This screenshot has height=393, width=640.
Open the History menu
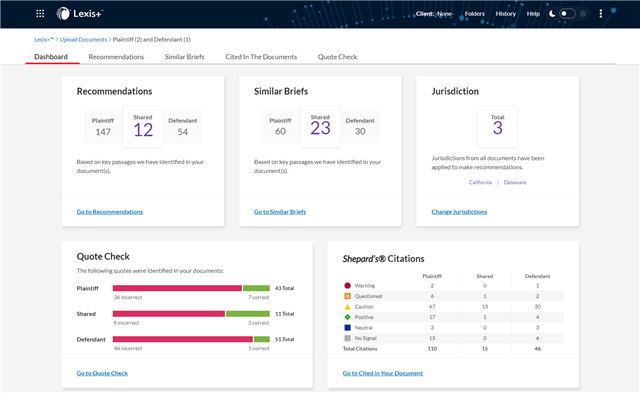[506, 13]
